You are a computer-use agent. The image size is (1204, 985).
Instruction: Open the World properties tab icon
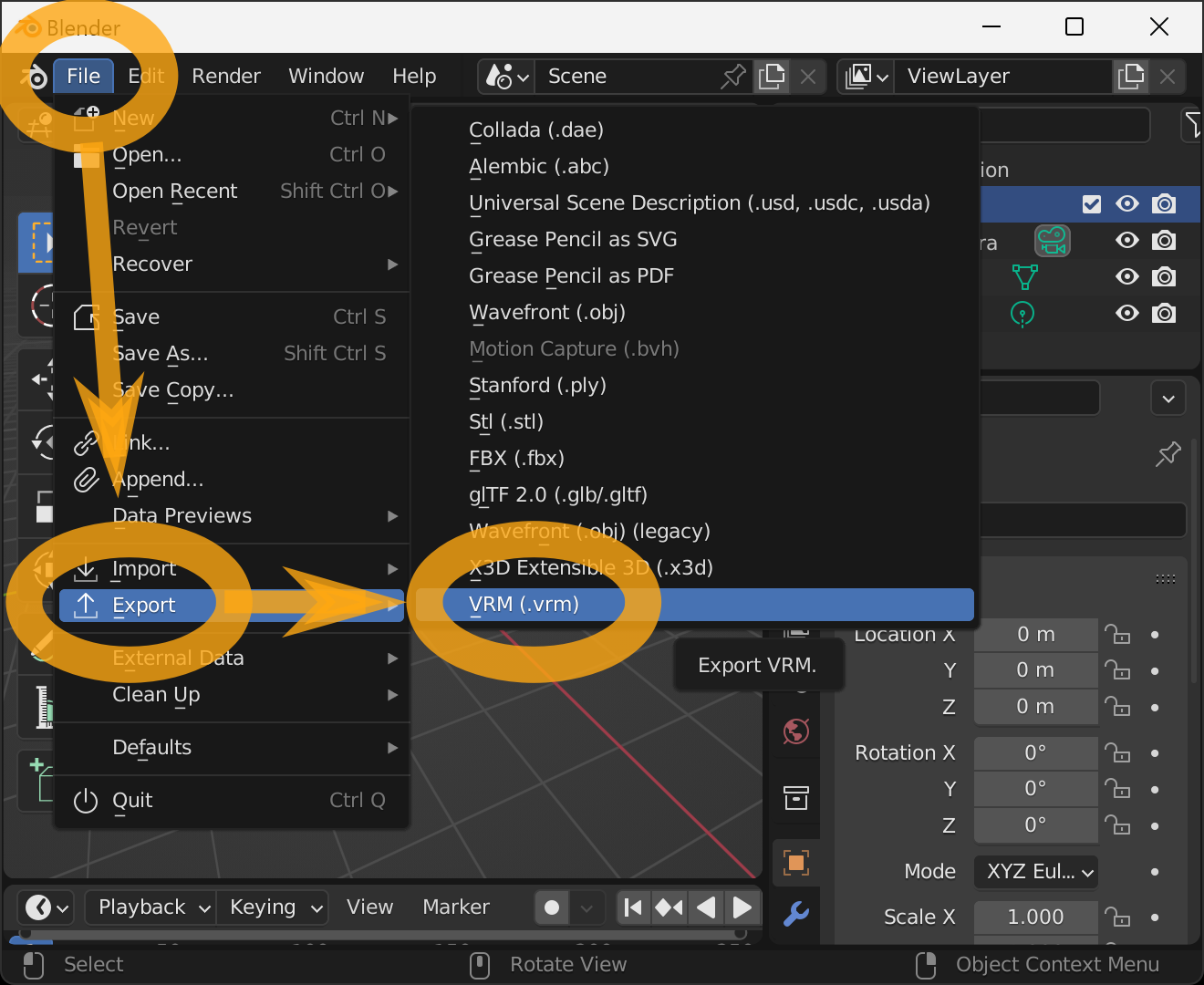796,731
